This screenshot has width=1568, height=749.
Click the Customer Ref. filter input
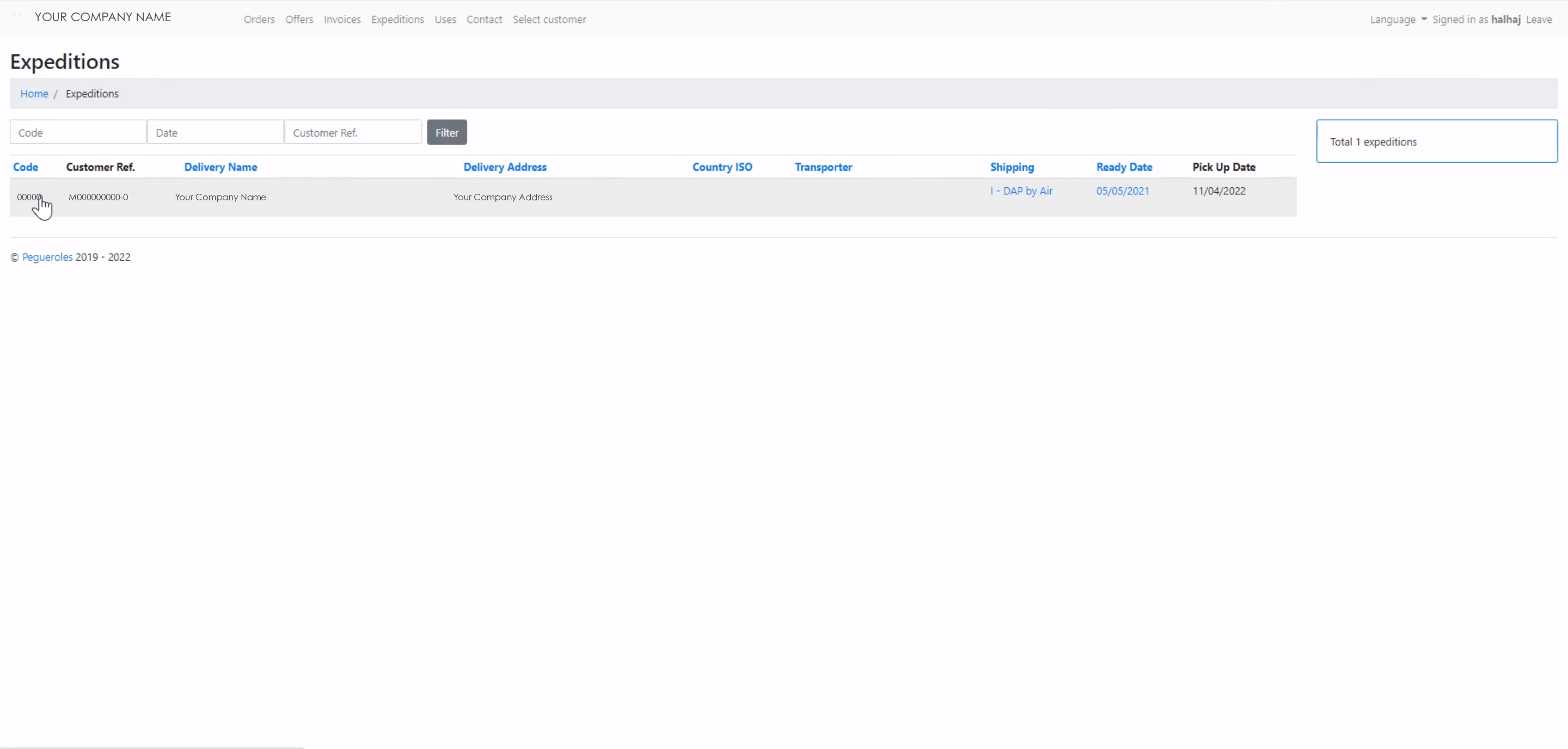[352, 133]
